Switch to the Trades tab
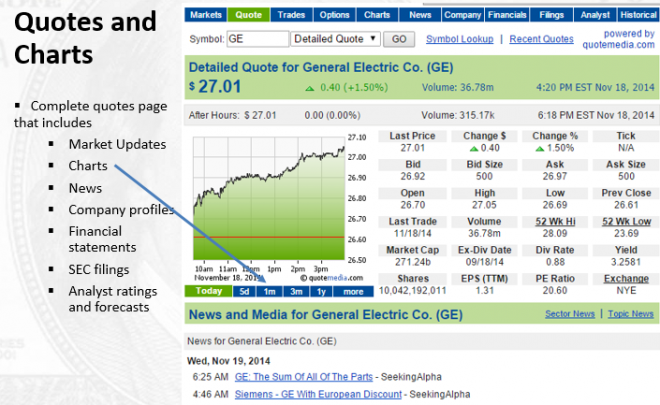The image size is (660, 405). point(290,15)
